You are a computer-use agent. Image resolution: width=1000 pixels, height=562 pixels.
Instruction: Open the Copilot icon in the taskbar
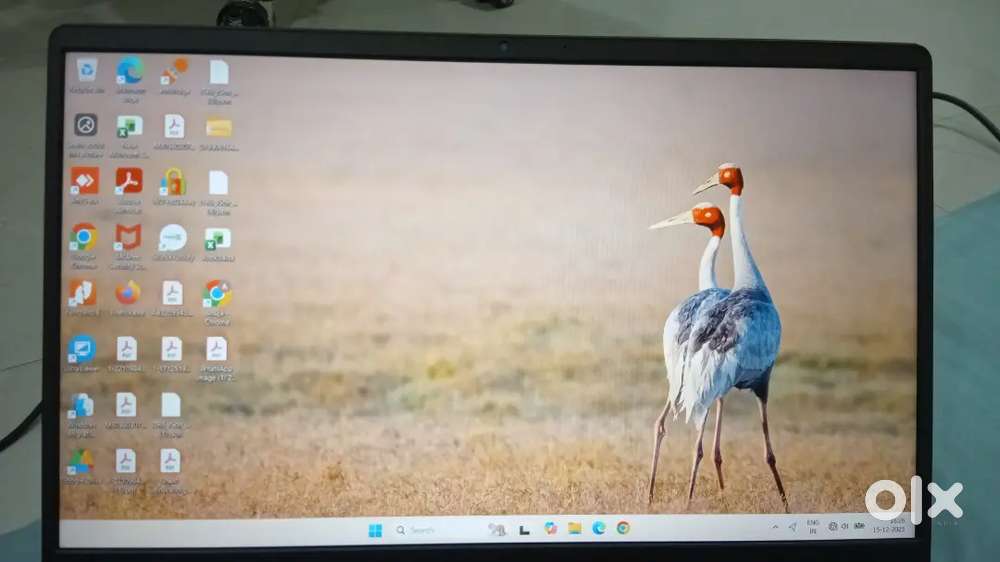551,528
